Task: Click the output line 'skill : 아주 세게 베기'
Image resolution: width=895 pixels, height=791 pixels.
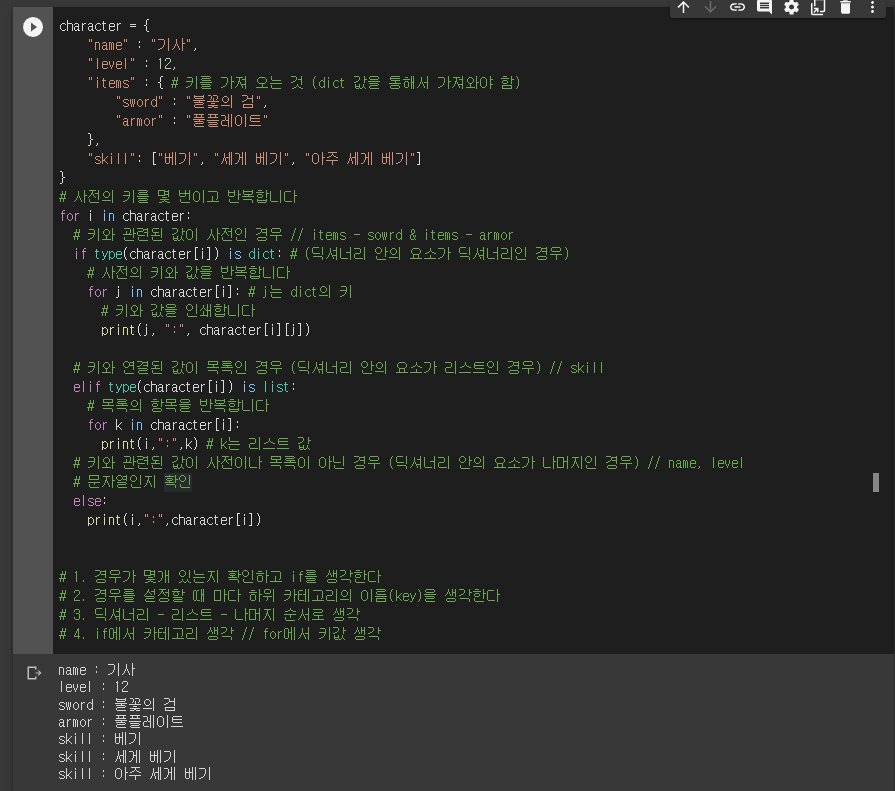Action: click(x=135, y=774)
